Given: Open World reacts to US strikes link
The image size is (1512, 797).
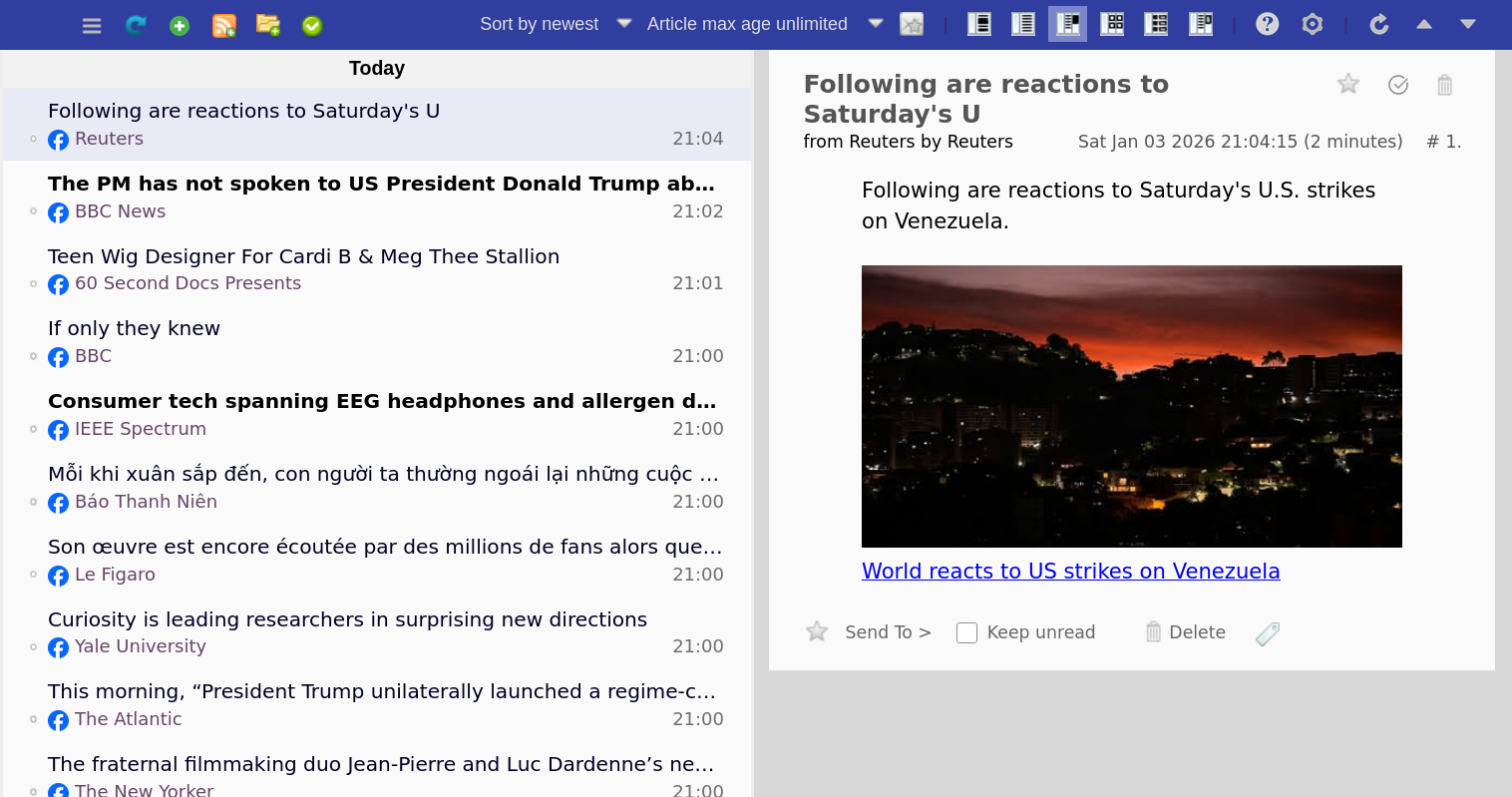Looking at the screenshot, I should (1070, 572).
